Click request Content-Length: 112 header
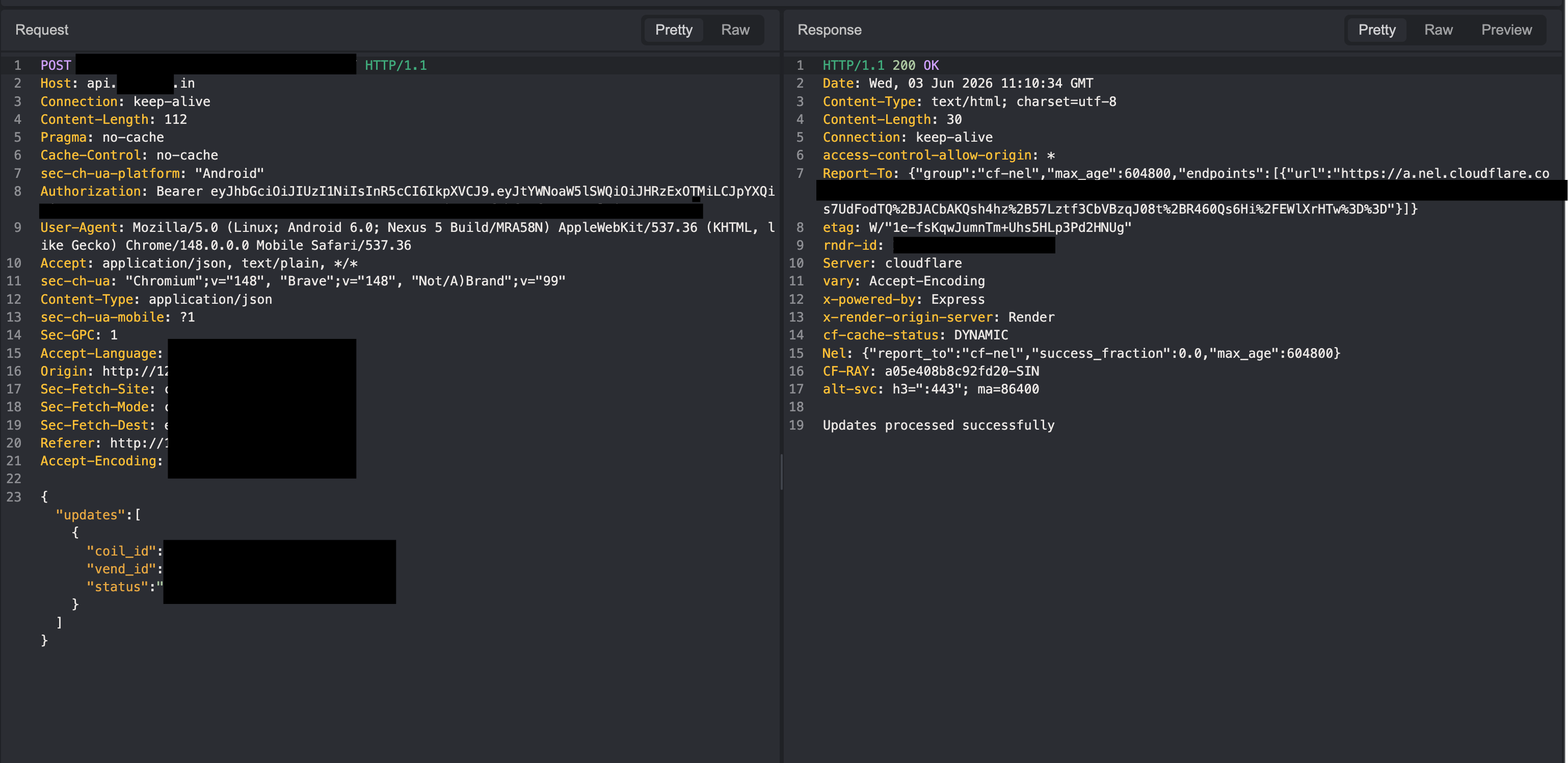The height and width of the screenshot is (763, 1568). pyautogui.click(x=114, y=119)
